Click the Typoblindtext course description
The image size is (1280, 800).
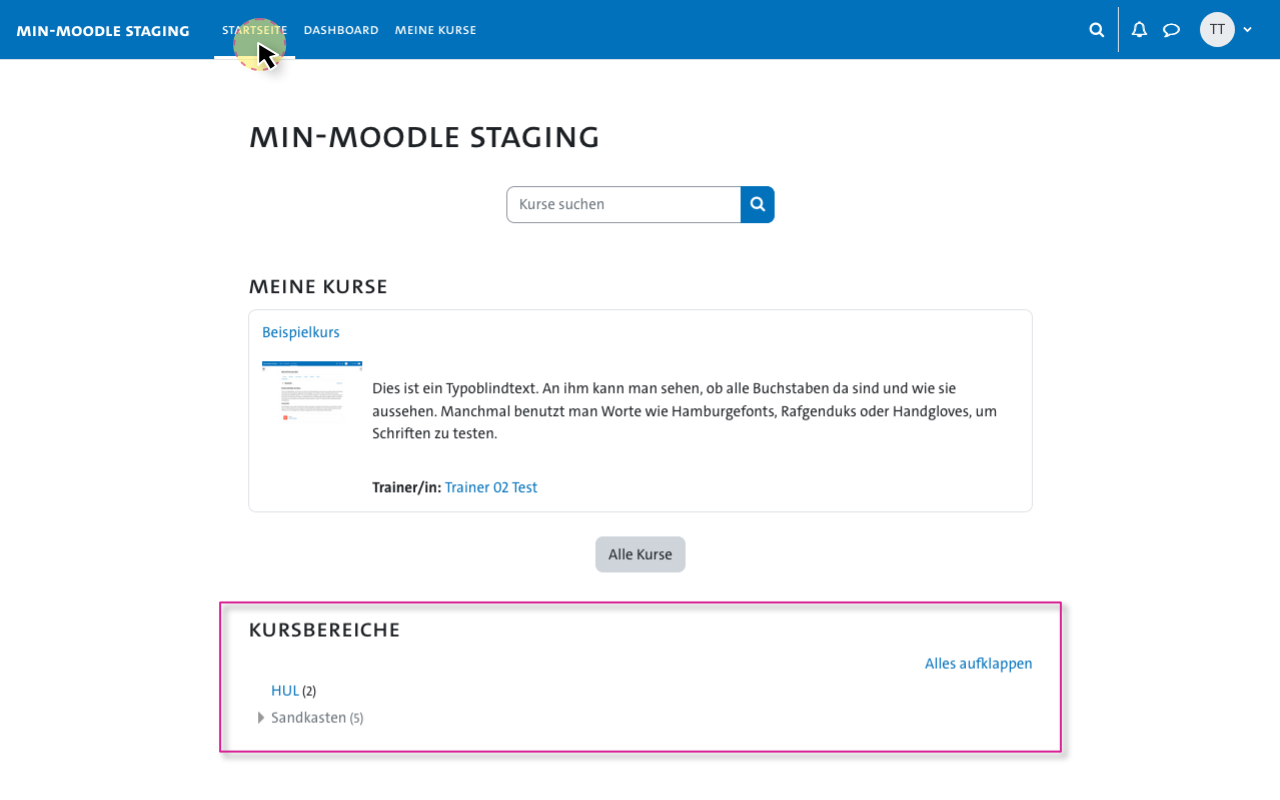(x=684, y=411)
